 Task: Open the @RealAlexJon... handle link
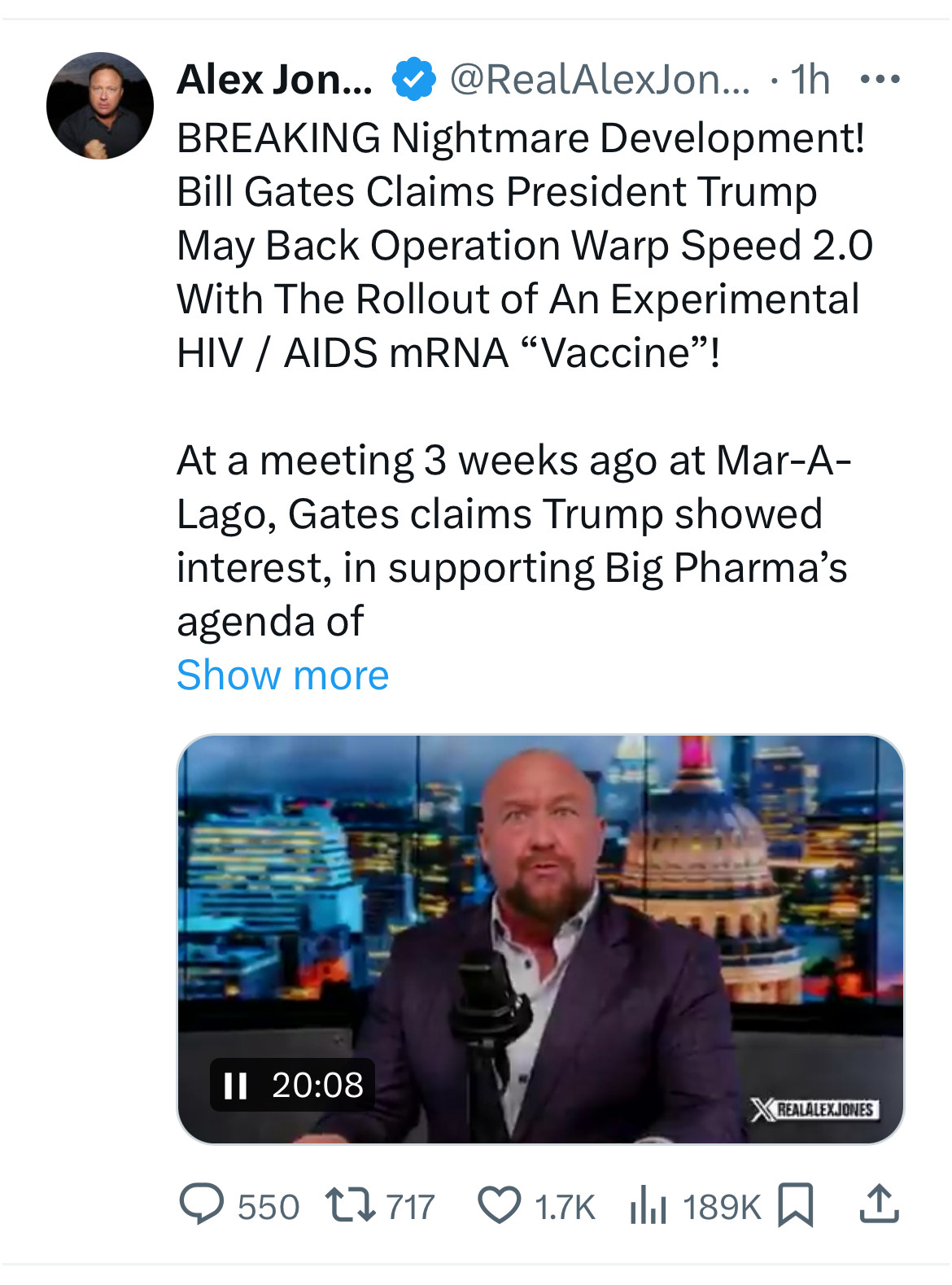[x=599, y=80]
